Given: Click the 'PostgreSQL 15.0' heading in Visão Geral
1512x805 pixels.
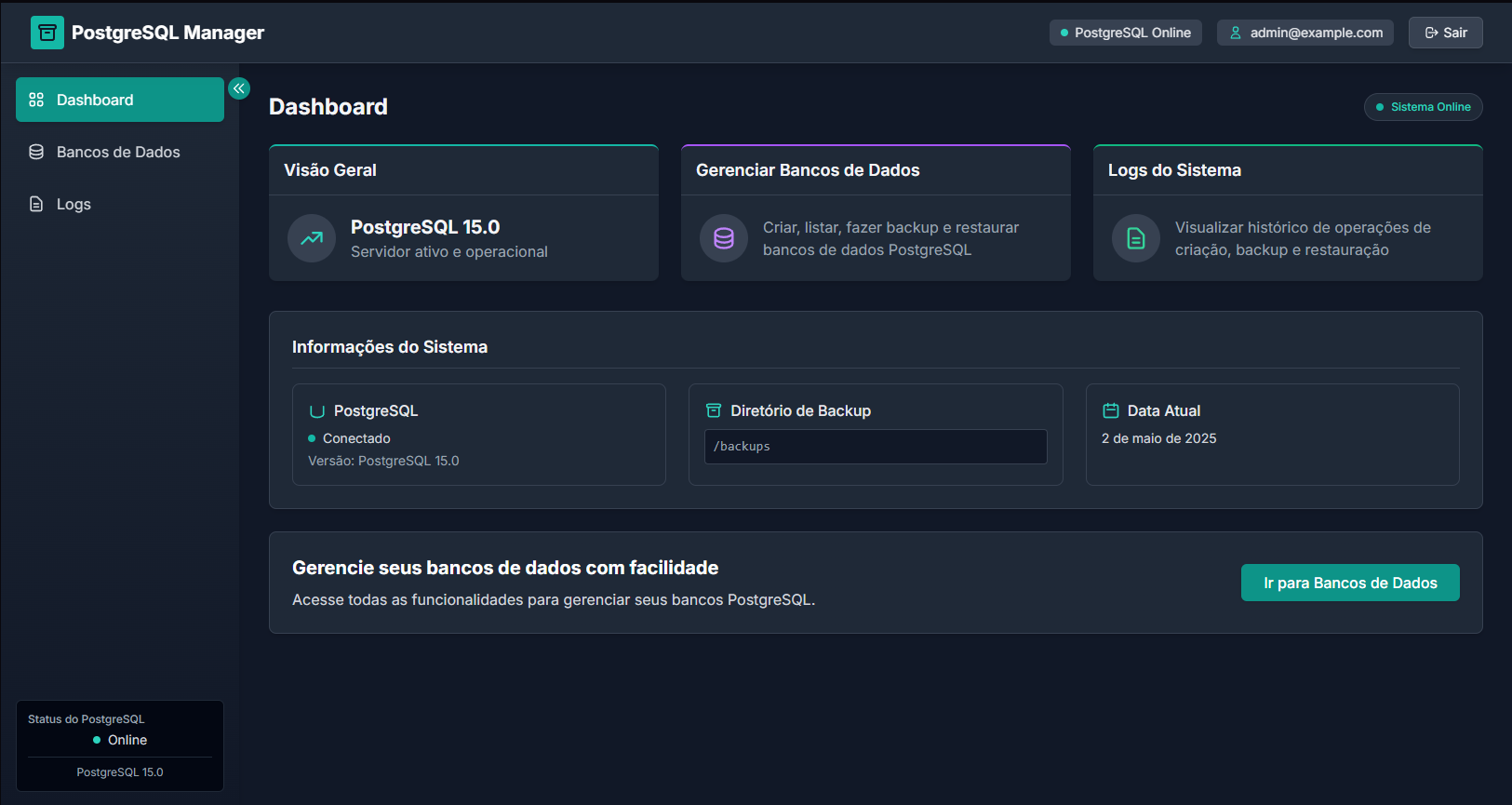Looking at the screenshot, I should click(425, 227).
